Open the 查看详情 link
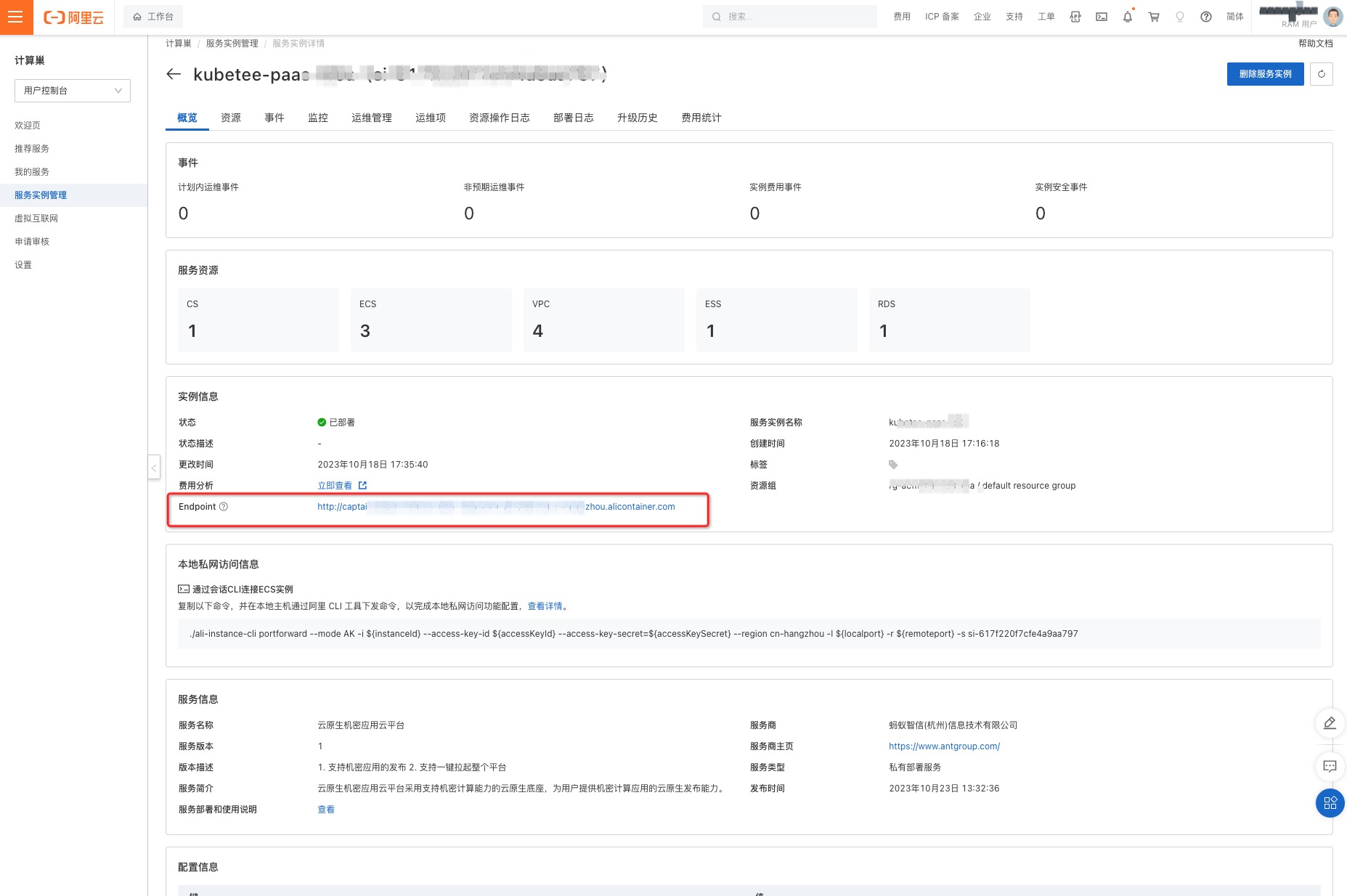The image size is (1347, 896). tap(545, 606)
